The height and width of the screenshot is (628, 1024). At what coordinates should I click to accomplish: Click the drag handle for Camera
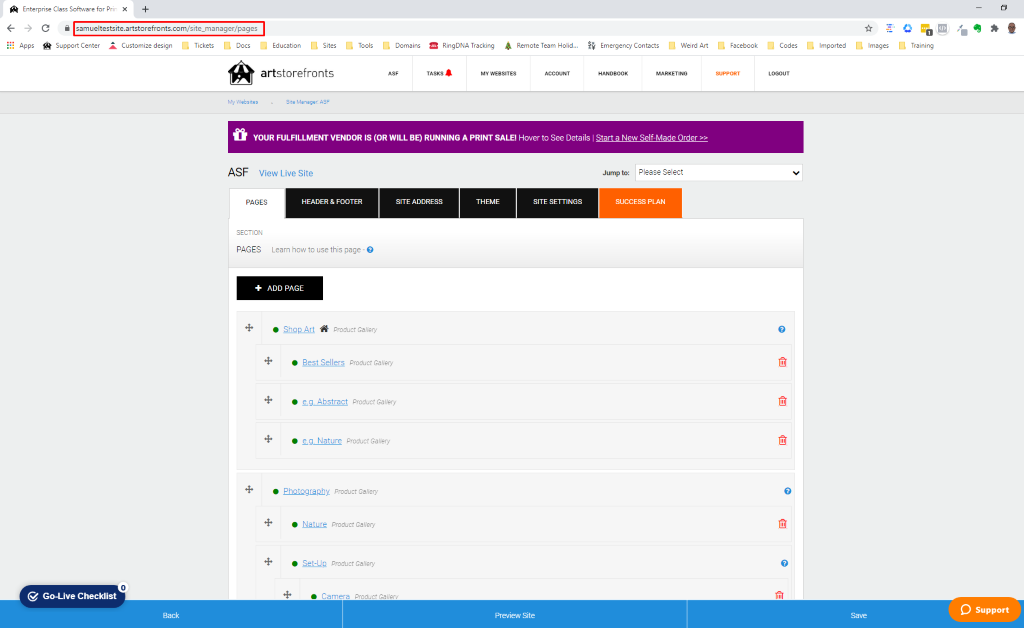click(287, 594)
